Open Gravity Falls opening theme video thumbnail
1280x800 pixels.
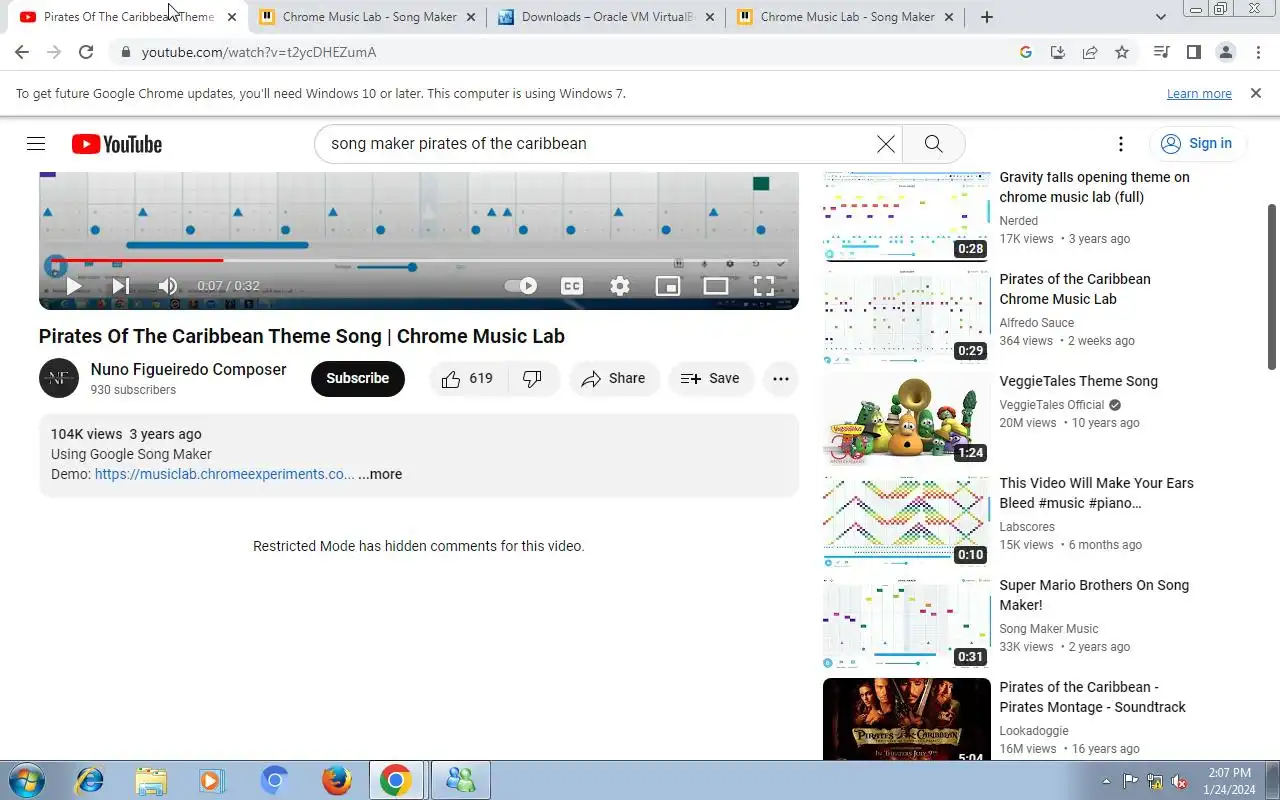point(906,217)
